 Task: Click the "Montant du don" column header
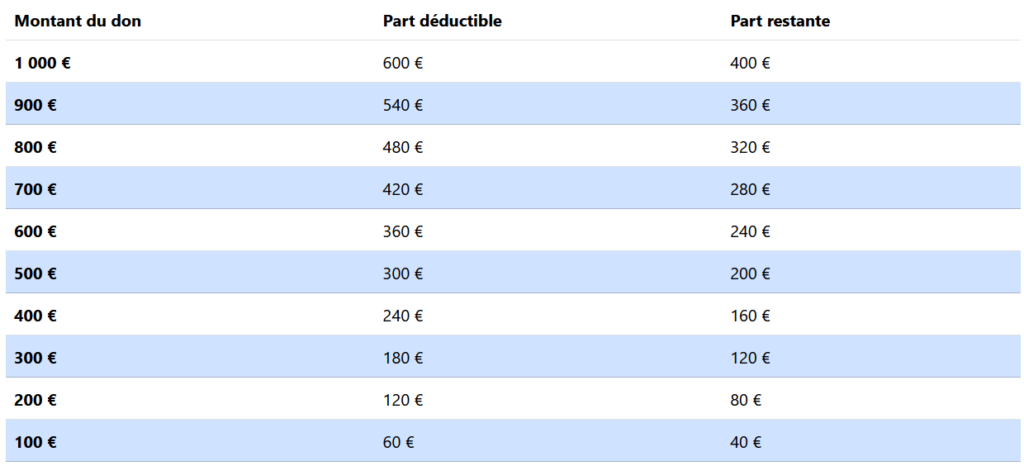(78, 21)
